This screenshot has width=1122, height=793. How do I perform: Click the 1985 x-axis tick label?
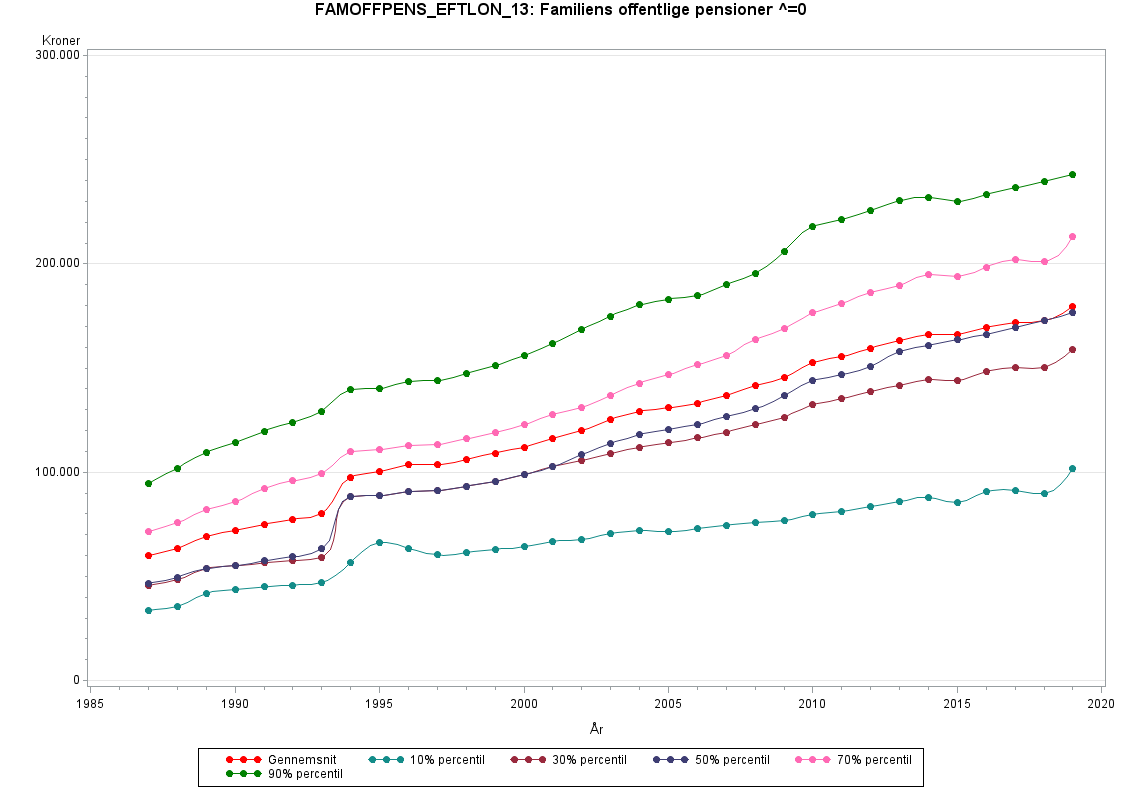tap(90, 704)
